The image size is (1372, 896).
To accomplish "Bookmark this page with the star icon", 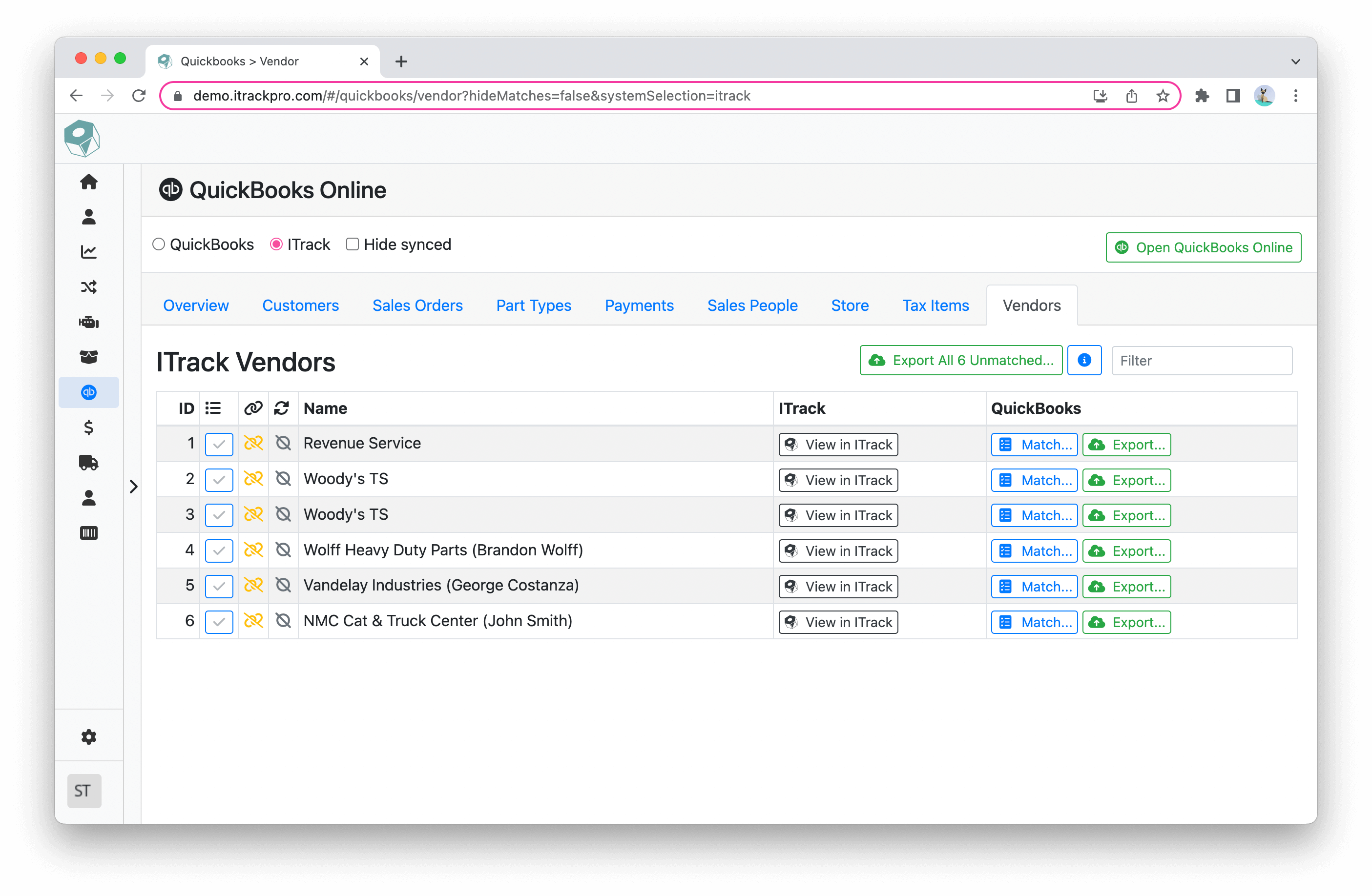I will (x=1163, y=96).
